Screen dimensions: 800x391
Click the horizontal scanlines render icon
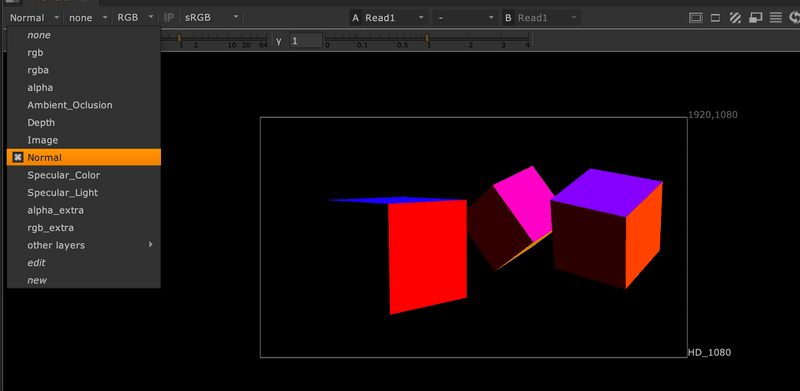[776, 18]
